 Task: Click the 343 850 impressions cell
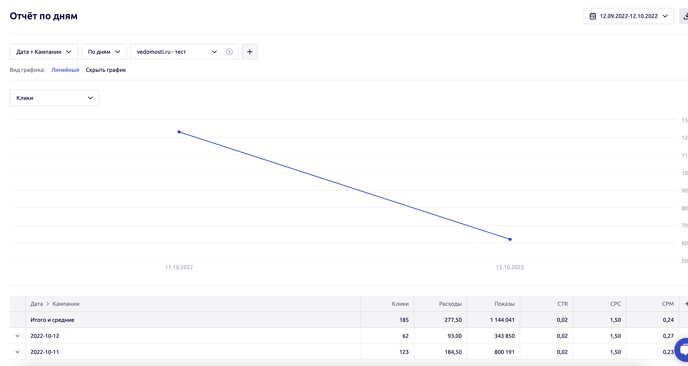505,336
